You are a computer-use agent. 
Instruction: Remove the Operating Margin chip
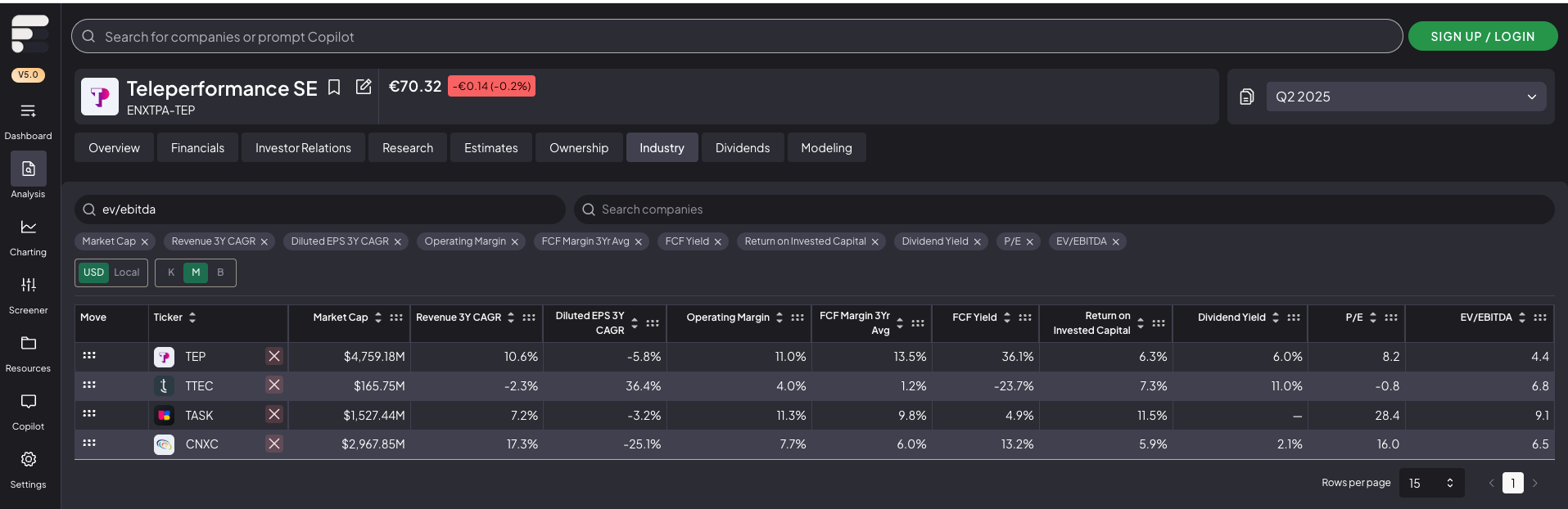click(515, 242)
